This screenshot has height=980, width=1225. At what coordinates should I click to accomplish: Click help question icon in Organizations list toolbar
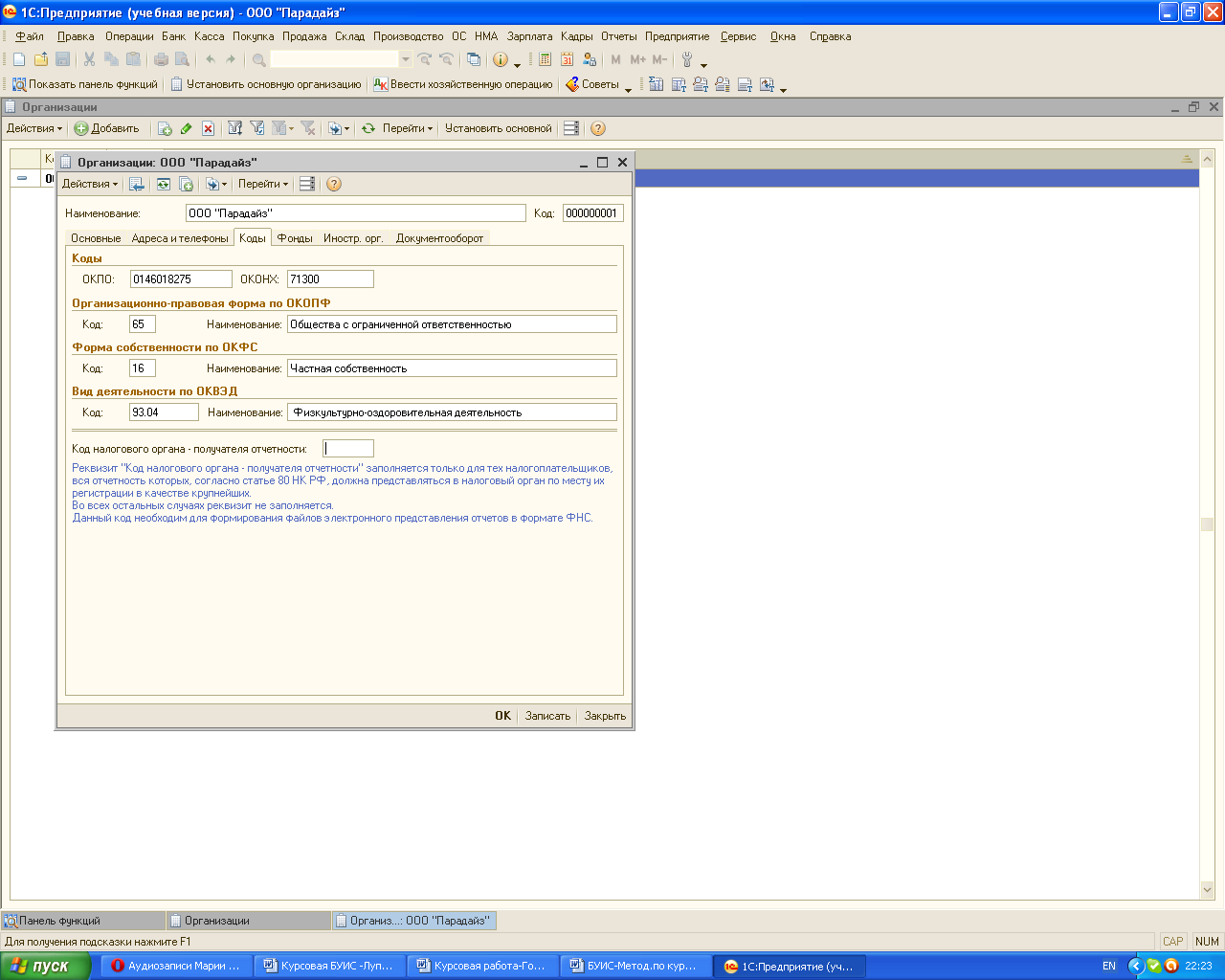tap(598, 128)
